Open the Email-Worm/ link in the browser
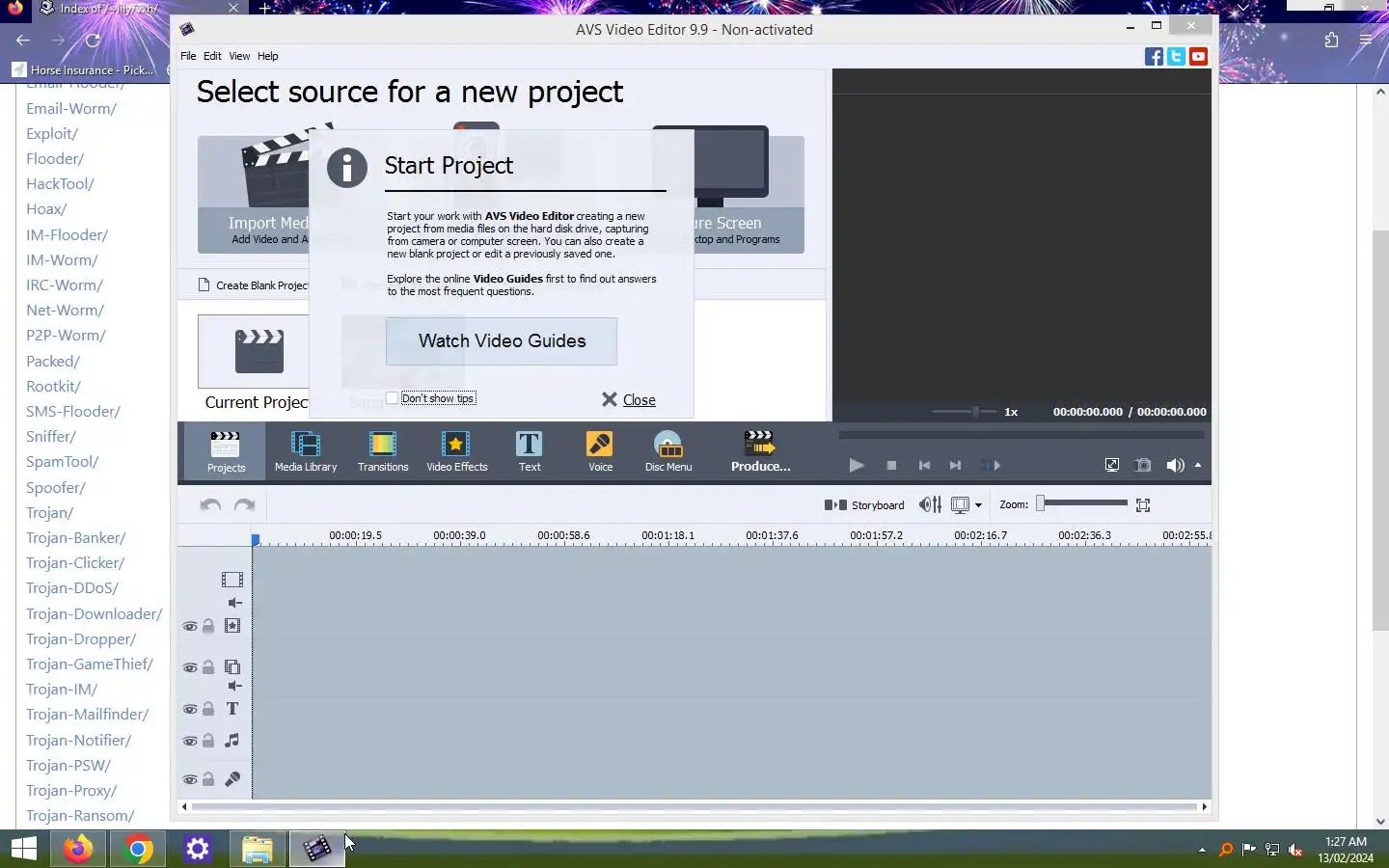This screenshot has width=1389, height=868. coord(71,108)
